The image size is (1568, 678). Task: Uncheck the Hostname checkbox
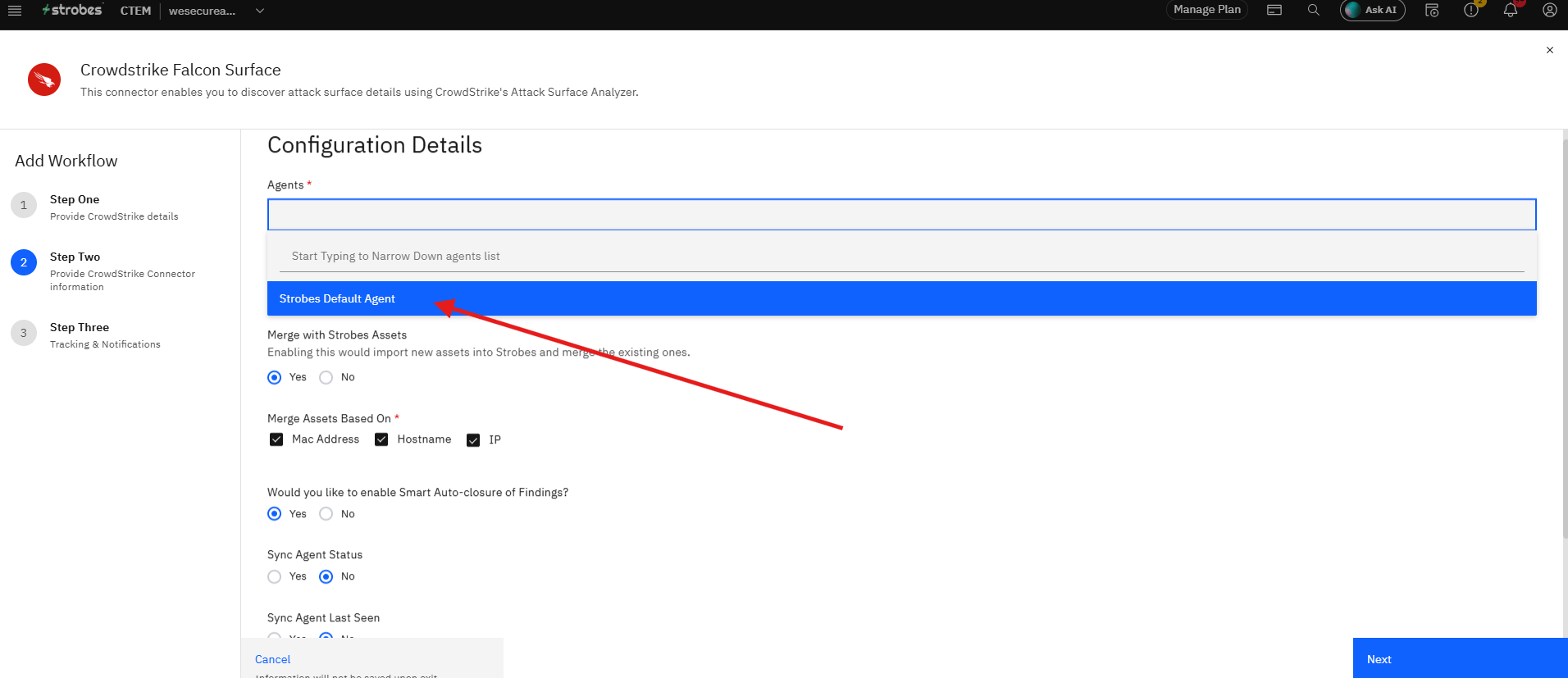pos(381,439)
